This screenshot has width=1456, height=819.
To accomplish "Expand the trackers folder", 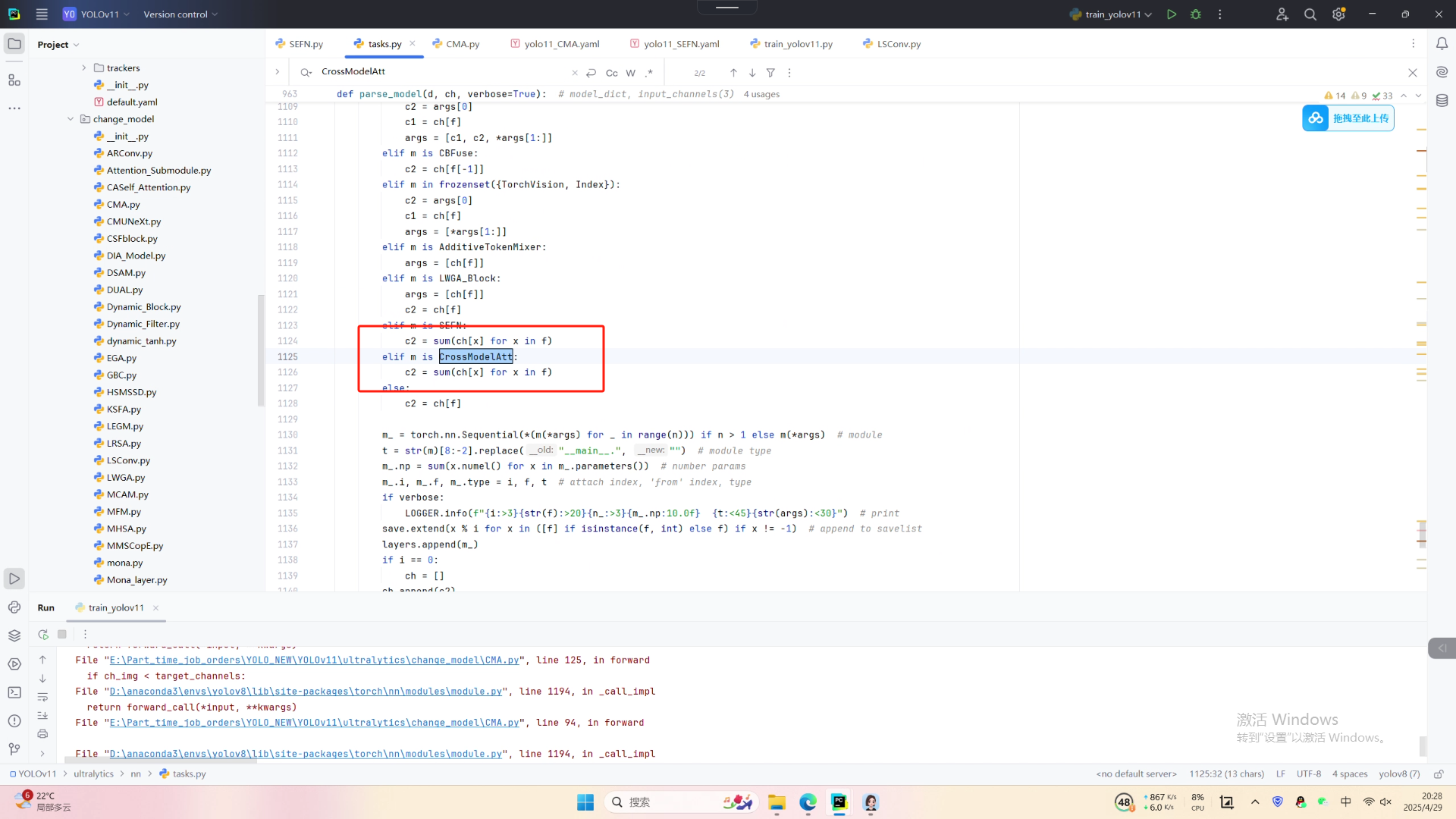I will (x=84, y=67).
